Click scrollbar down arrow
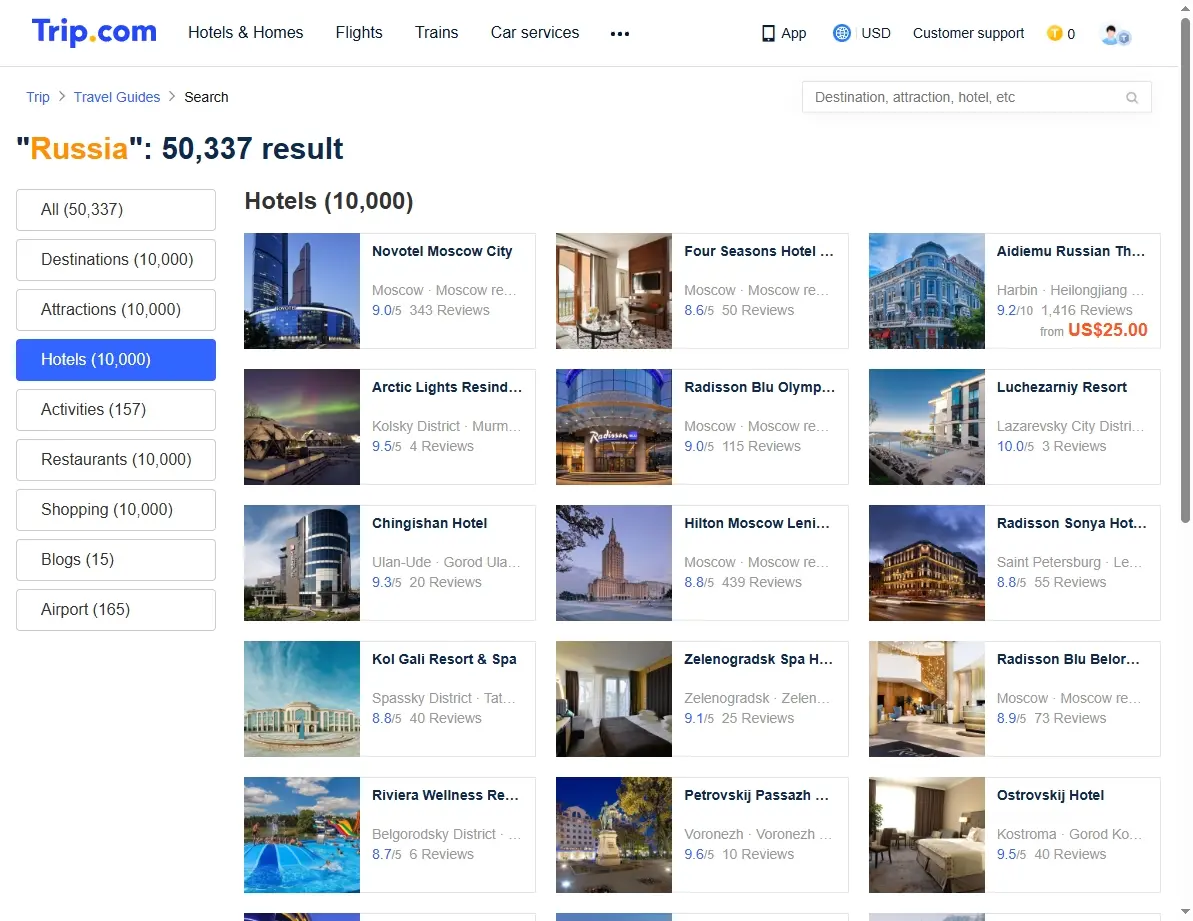 point(1185,912)
